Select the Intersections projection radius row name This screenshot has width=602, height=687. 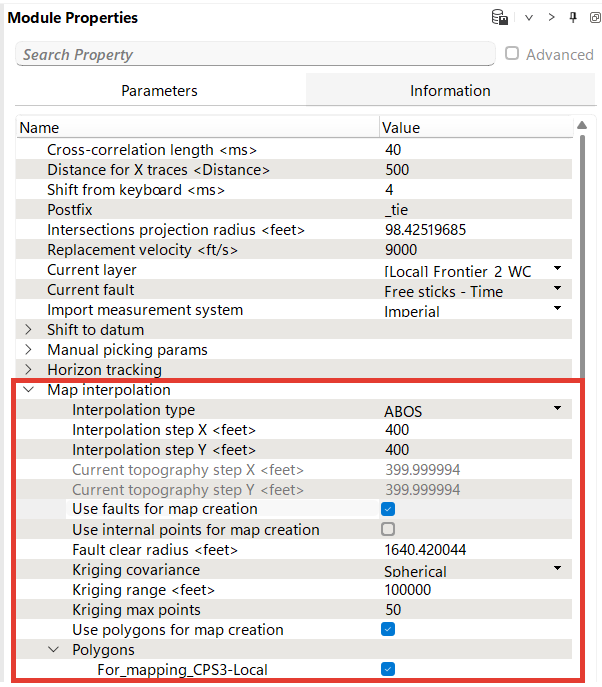[176, 230]
